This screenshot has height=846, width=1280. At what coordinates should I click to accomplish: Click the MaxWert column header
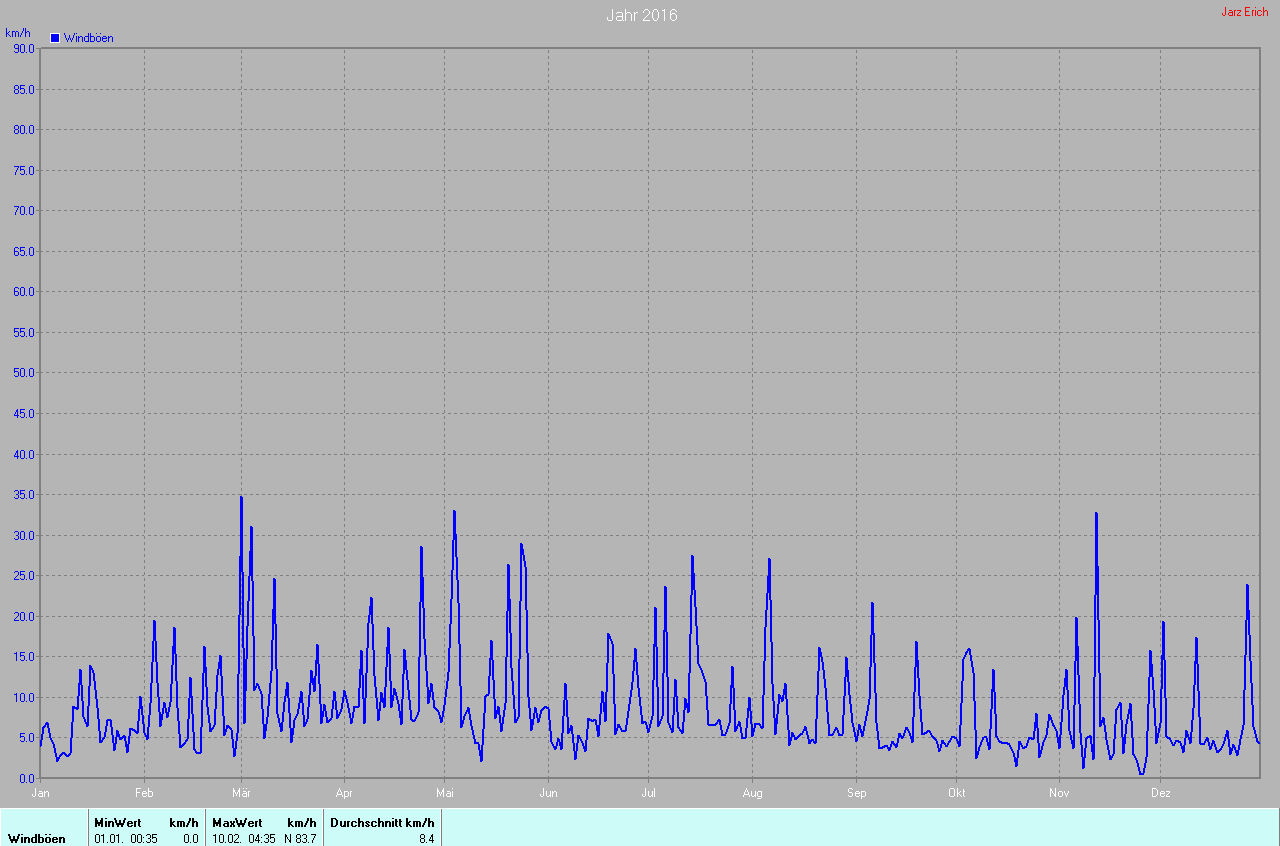click(x=237, y=823)
